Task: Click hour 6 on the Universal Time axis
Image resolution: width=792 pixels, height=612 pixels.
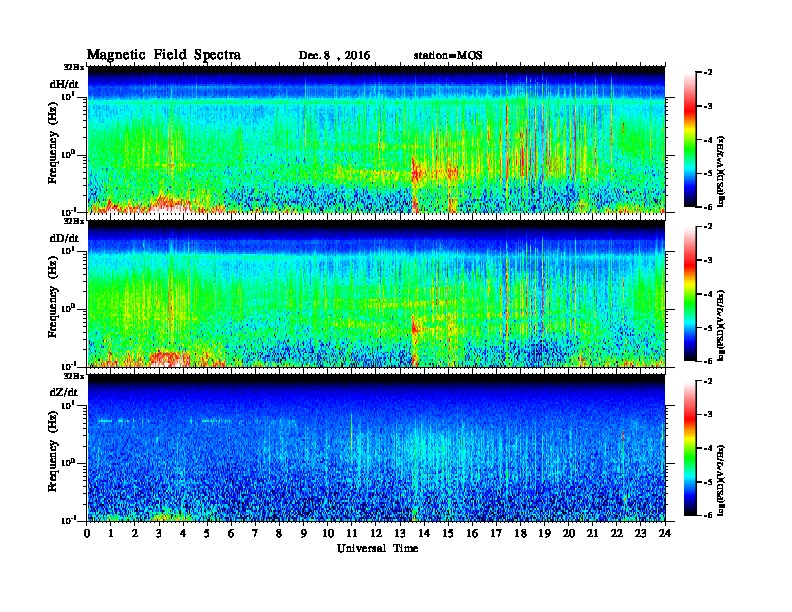Action: click(x=231, y=534)
